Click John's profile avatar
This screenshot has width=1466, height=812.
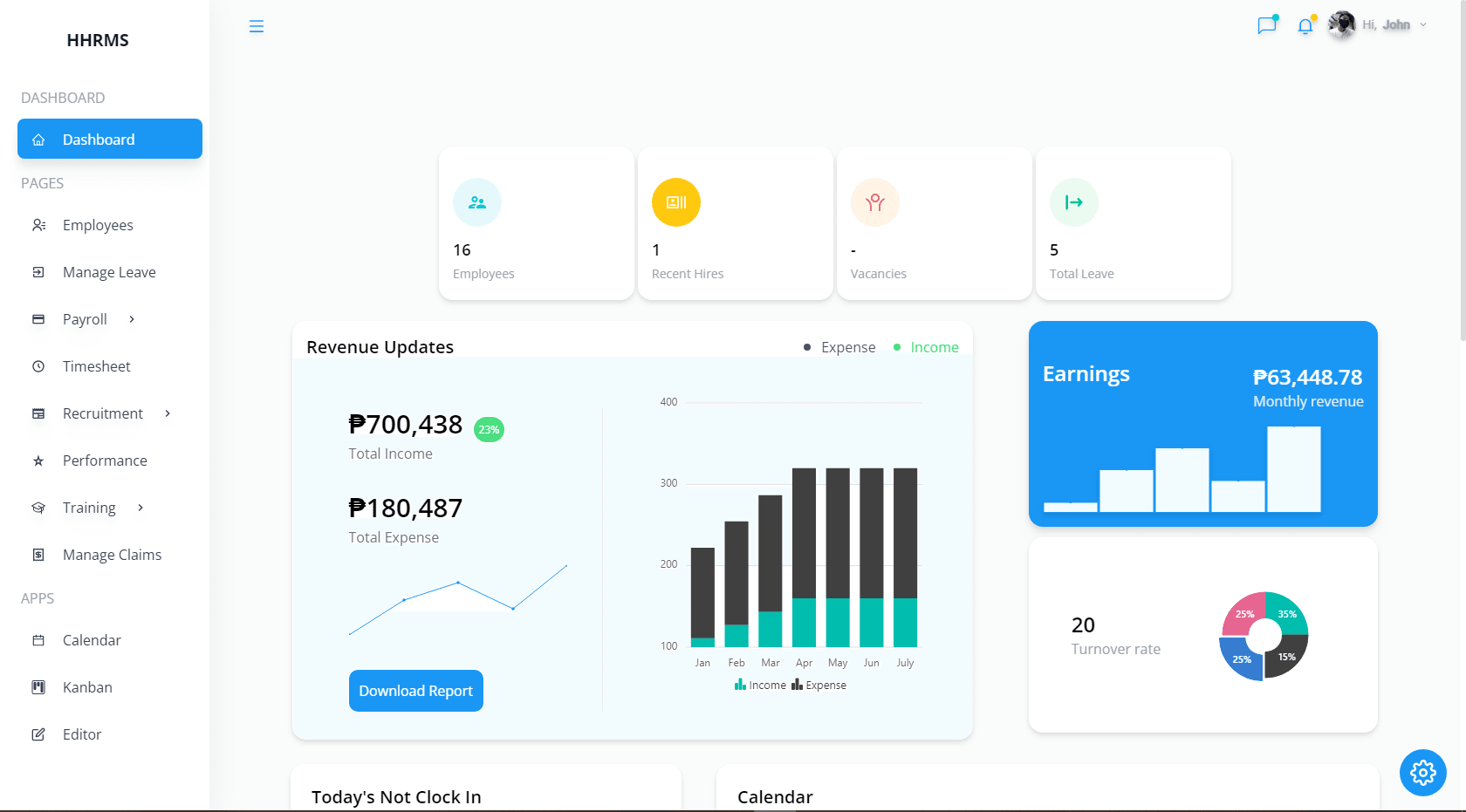1342,24
